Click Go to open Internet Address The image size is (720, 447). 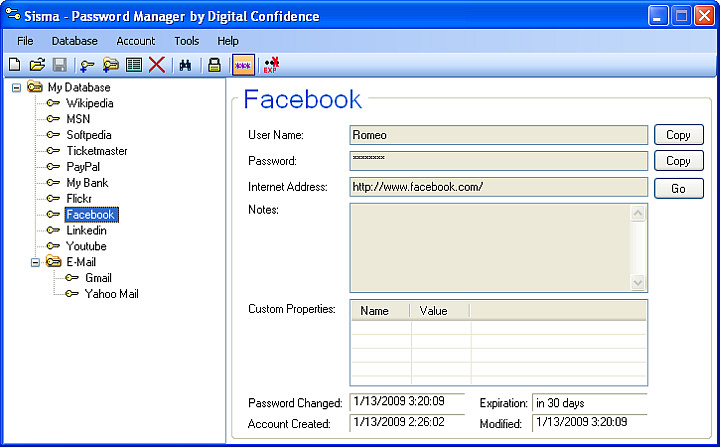point(679,188)
